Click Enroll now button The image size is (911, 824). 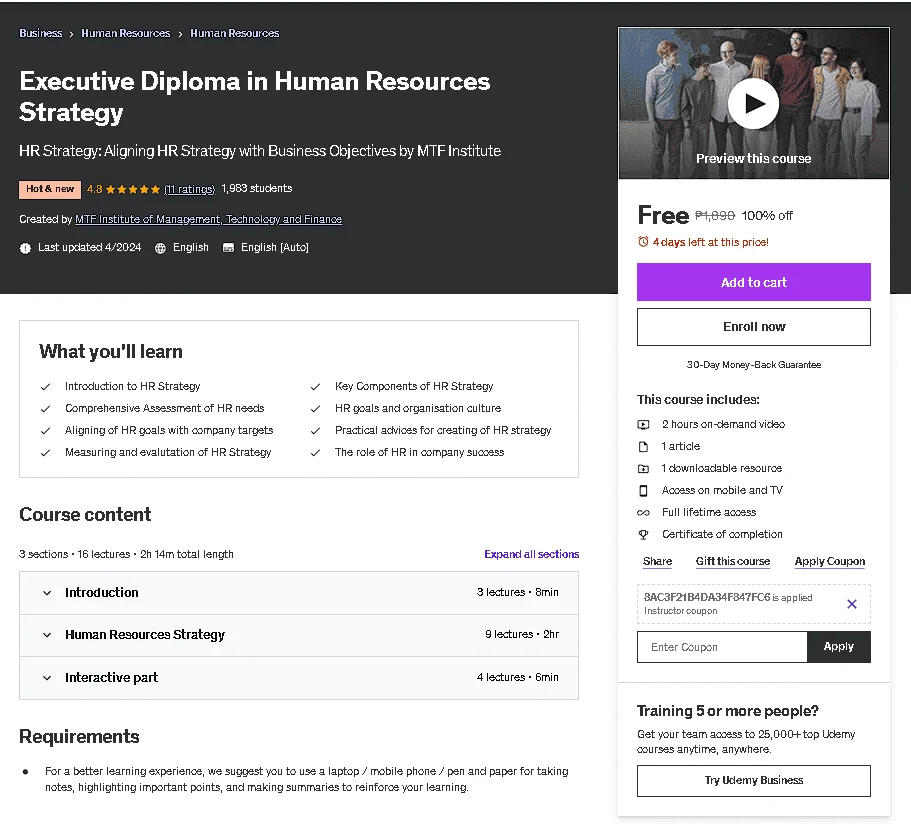click(754, 327)
